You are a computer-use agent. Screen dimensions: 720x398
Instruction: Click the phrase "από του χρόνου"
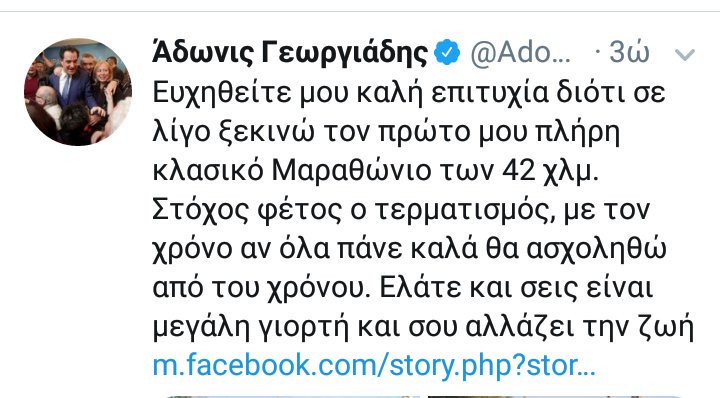261,289
